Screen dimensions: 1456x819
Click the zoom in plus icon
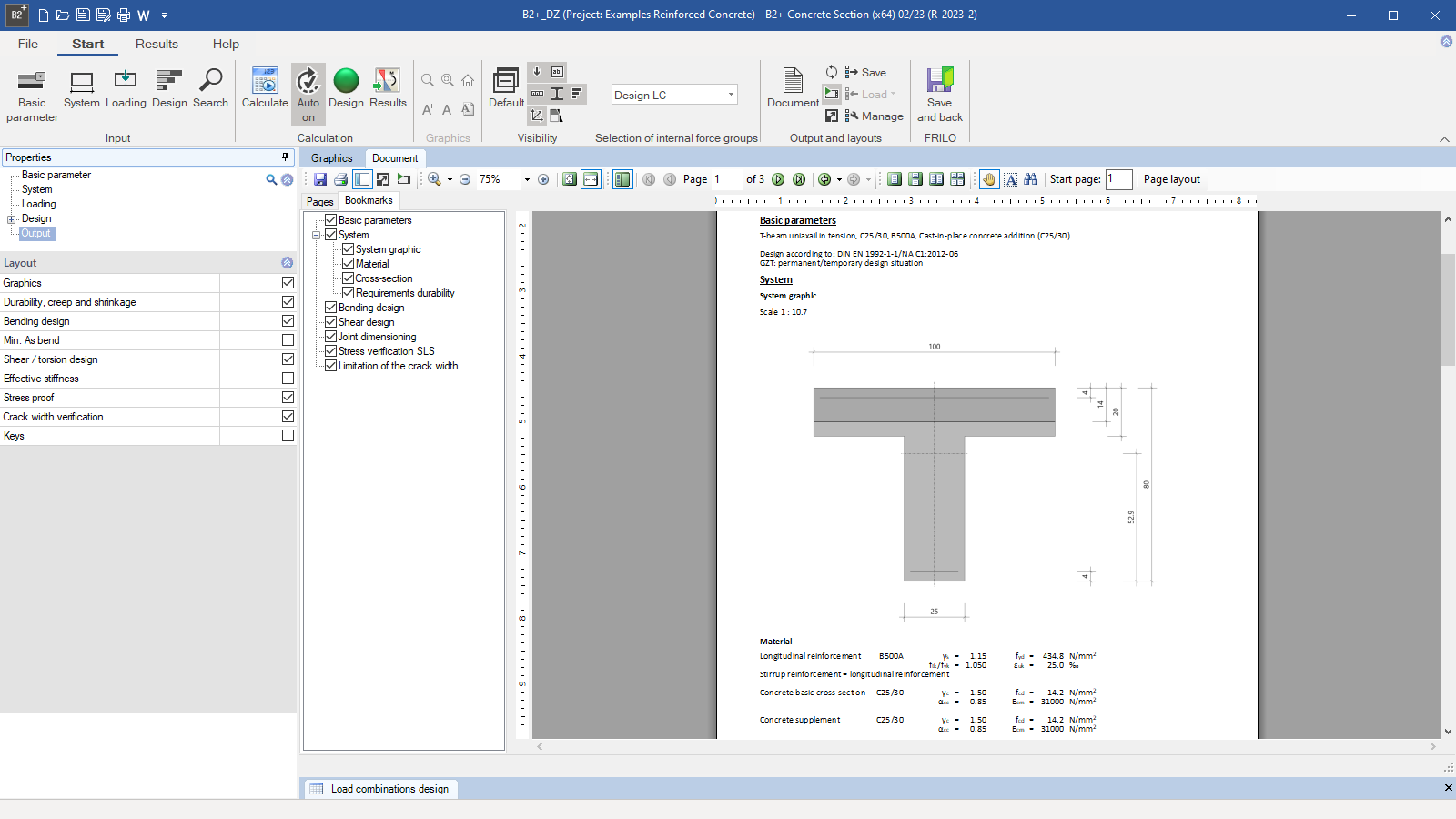[543, 179]
